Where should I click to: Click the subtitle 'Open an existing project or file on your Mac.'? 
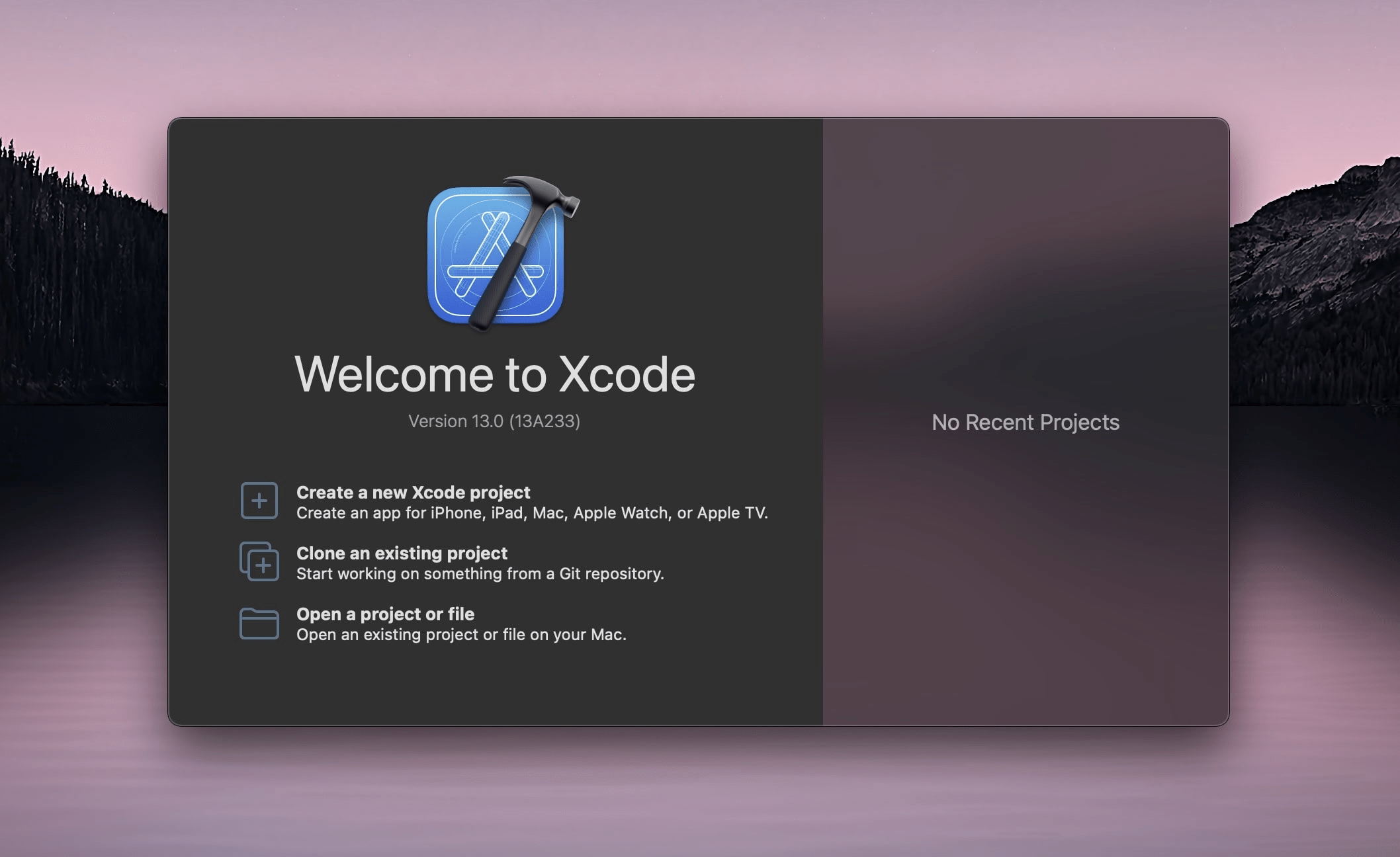461,635
